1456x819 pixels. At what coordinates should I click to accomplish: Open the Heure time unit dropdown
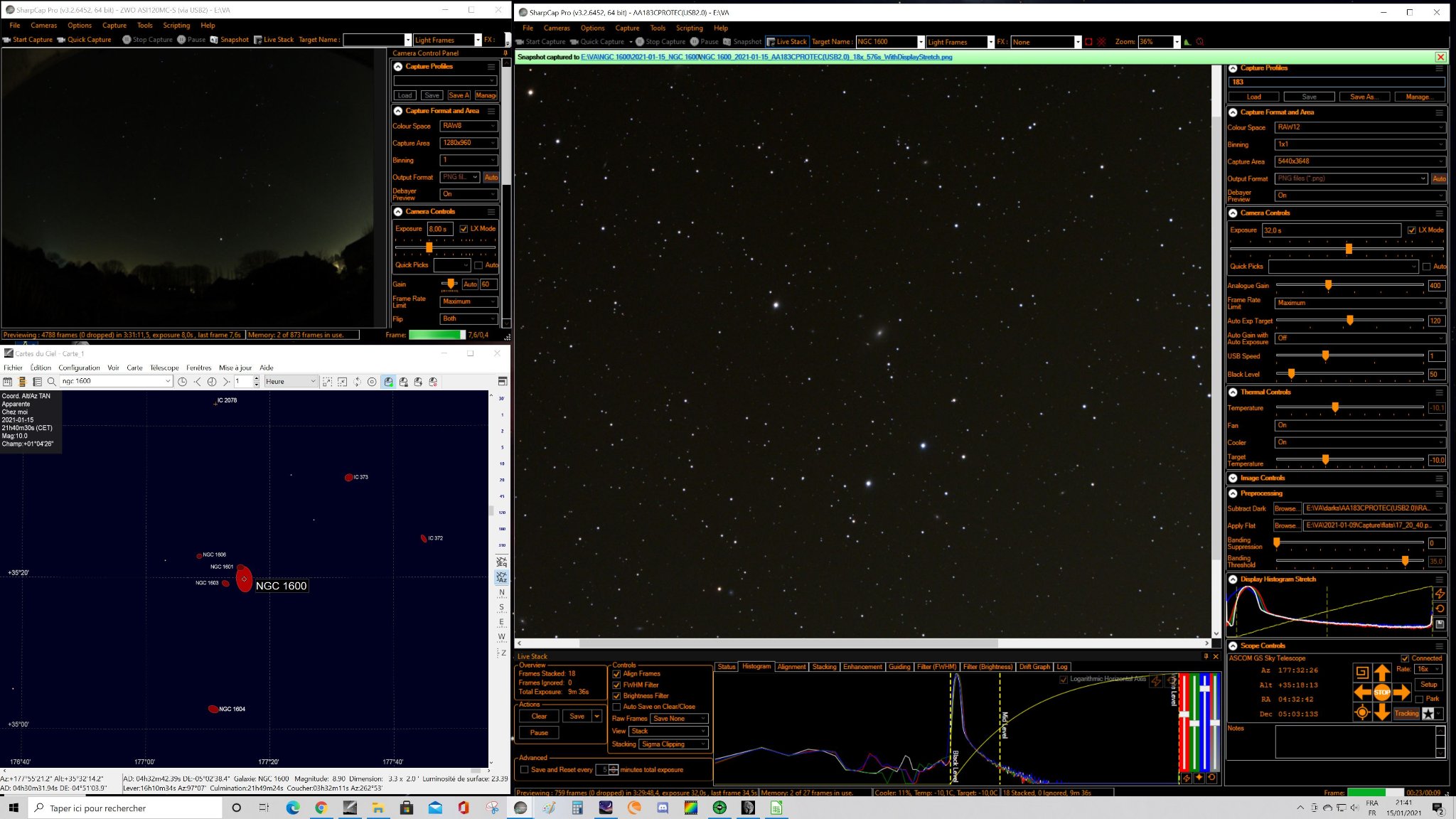click(290, 382)
